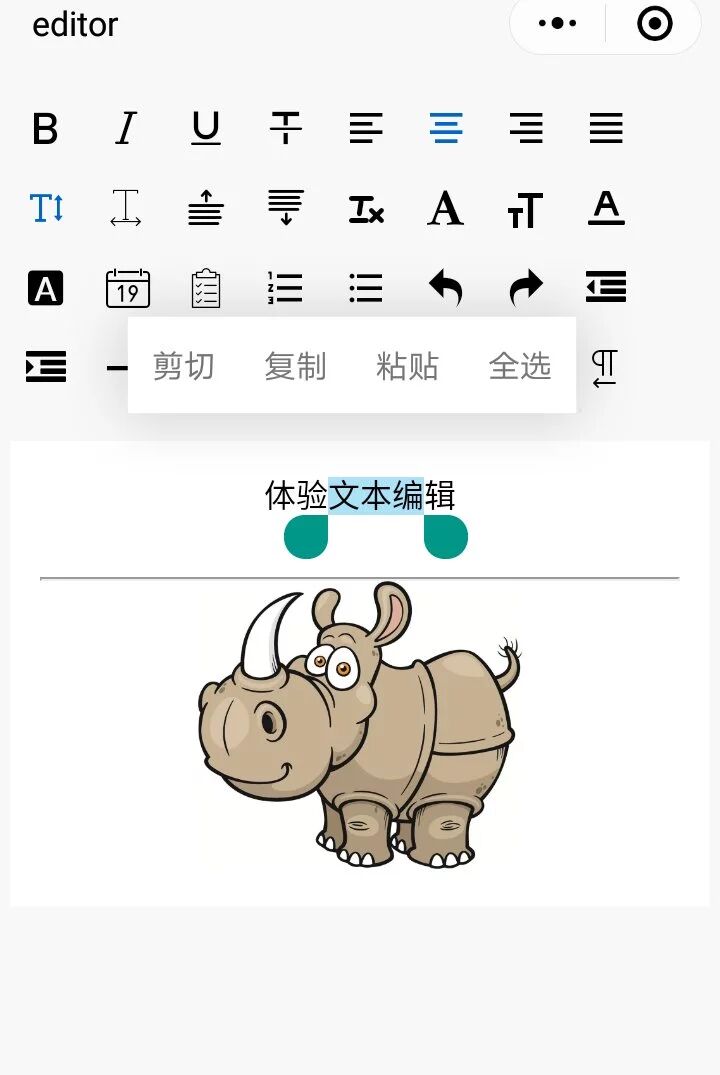Insert date using the calendar icon
720x1075 pixels.
coord(128,288)
